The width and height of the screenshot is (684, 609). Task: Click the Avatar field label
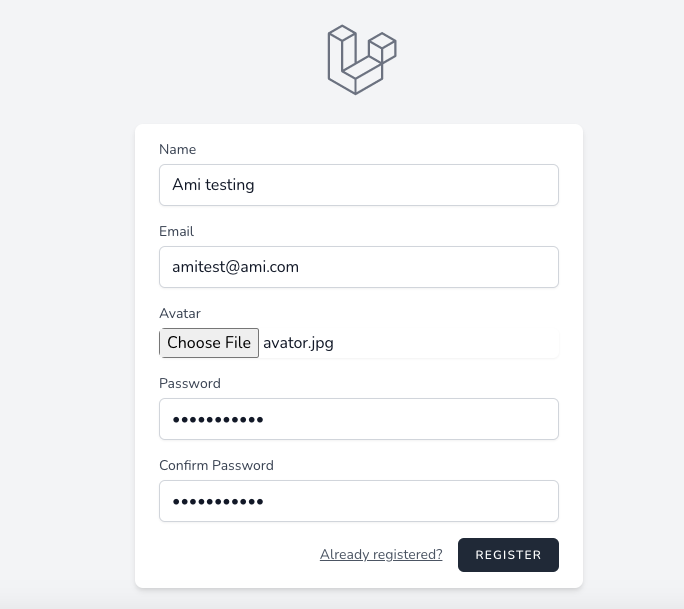(180, 313)
